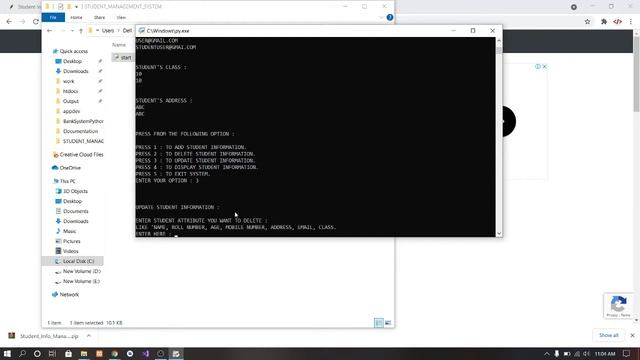Screen dimensions: 640x360
Task: Open File Explorer taskbar icon
Action: [84, 353]
